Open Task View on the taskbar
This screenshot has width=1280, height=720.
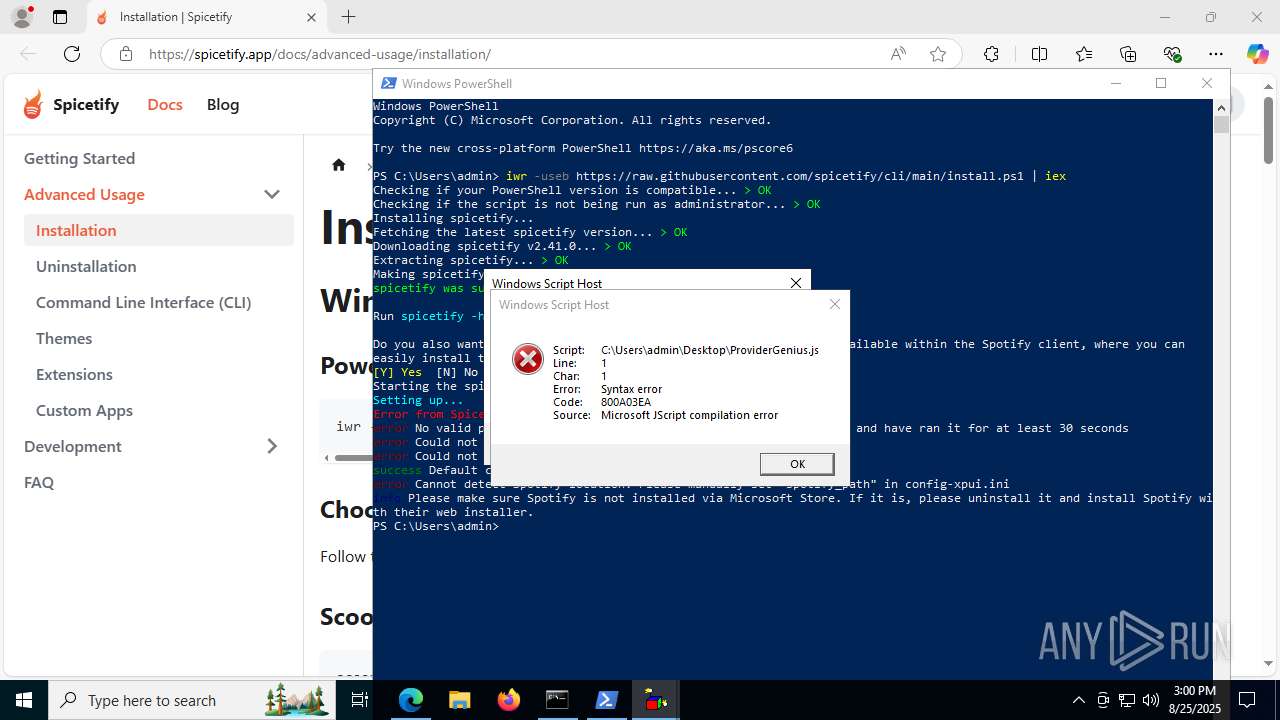click(360, 700)
